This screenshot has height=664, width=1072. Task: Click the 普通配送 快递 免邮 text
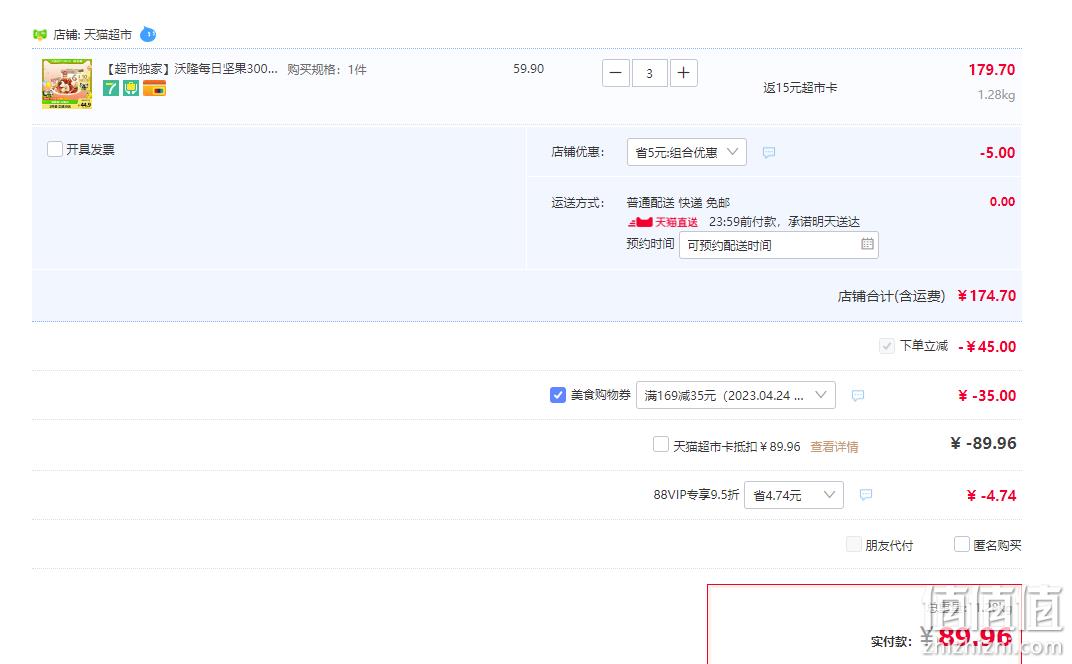[x=678, y=203]
